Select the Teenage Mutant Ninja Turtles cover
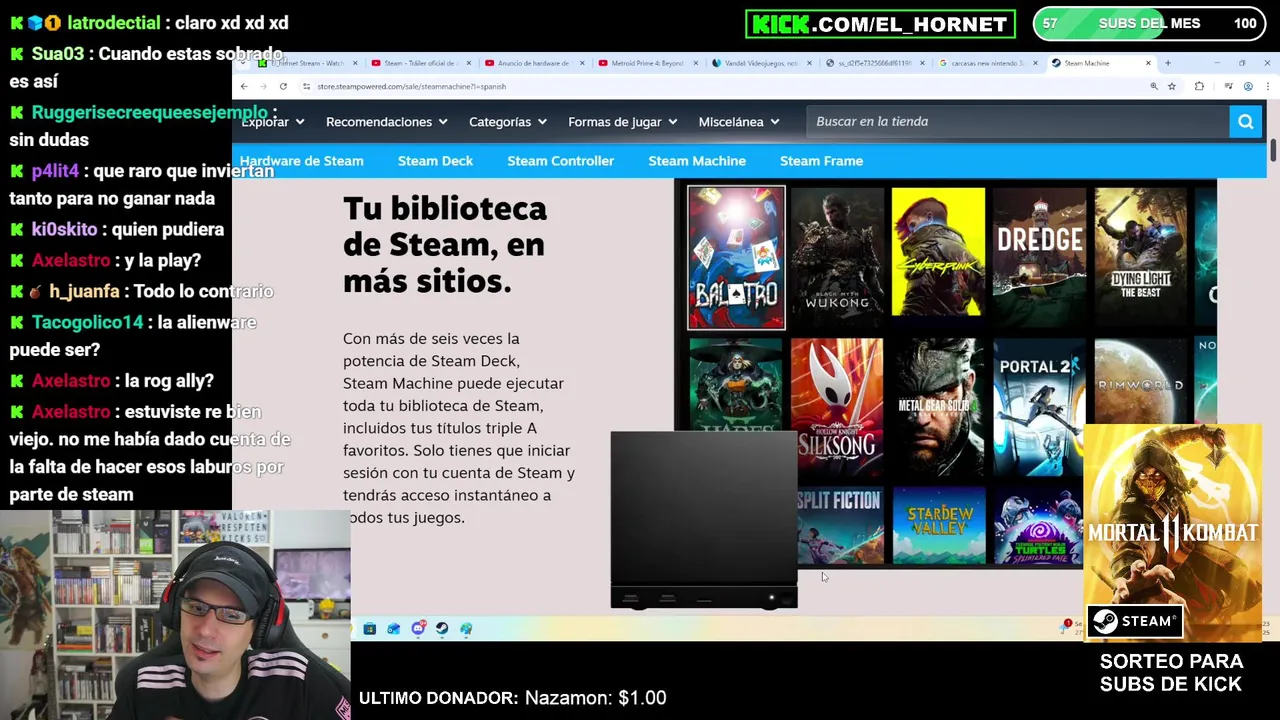Viewport: 1280px width, 720px height. [1038, 526]
